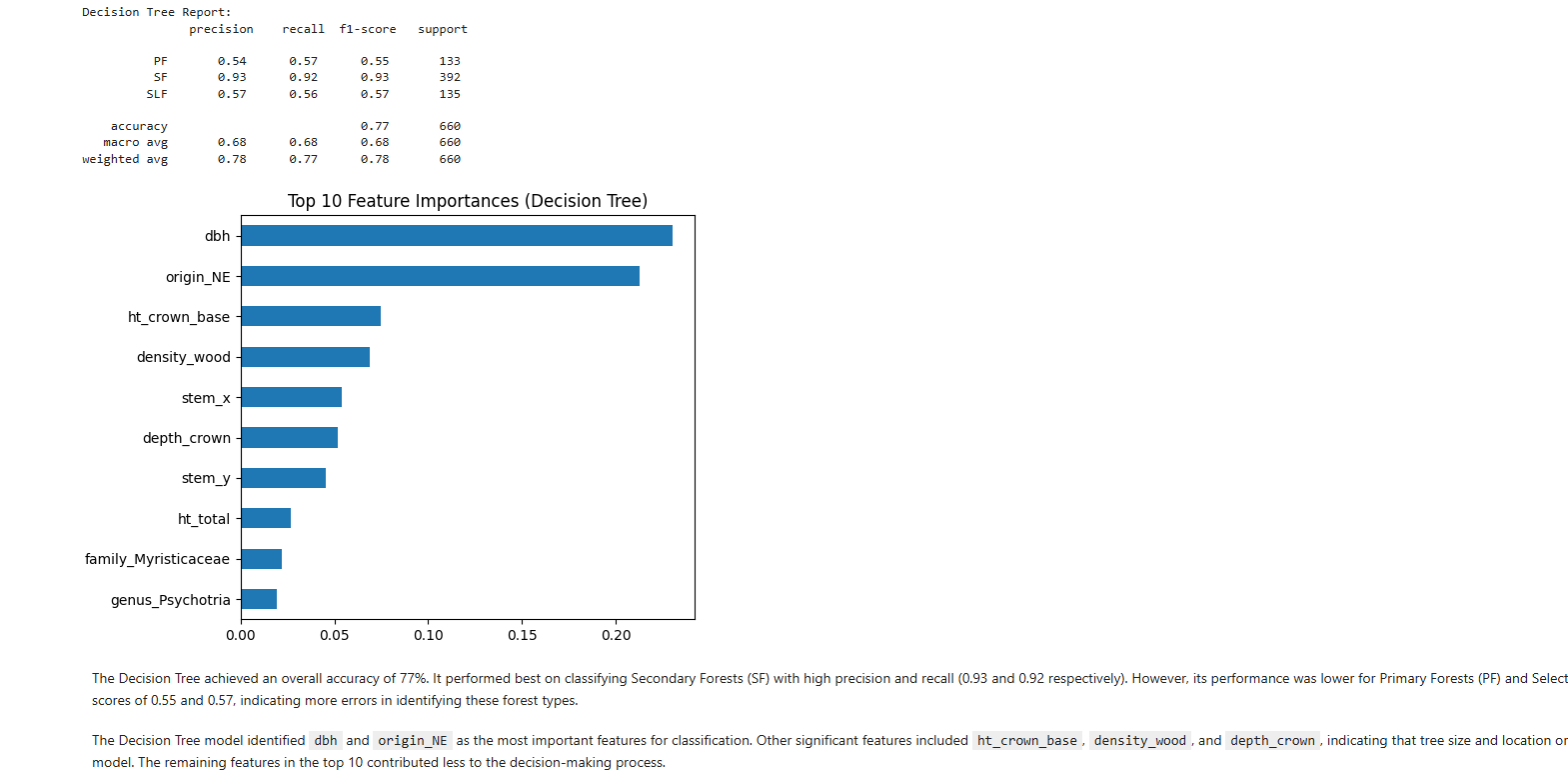This screenshot has height=781, width=1568.
Task: Click the inline code 'depth_crown' in the text
Action: click(x=1272, y=741)
